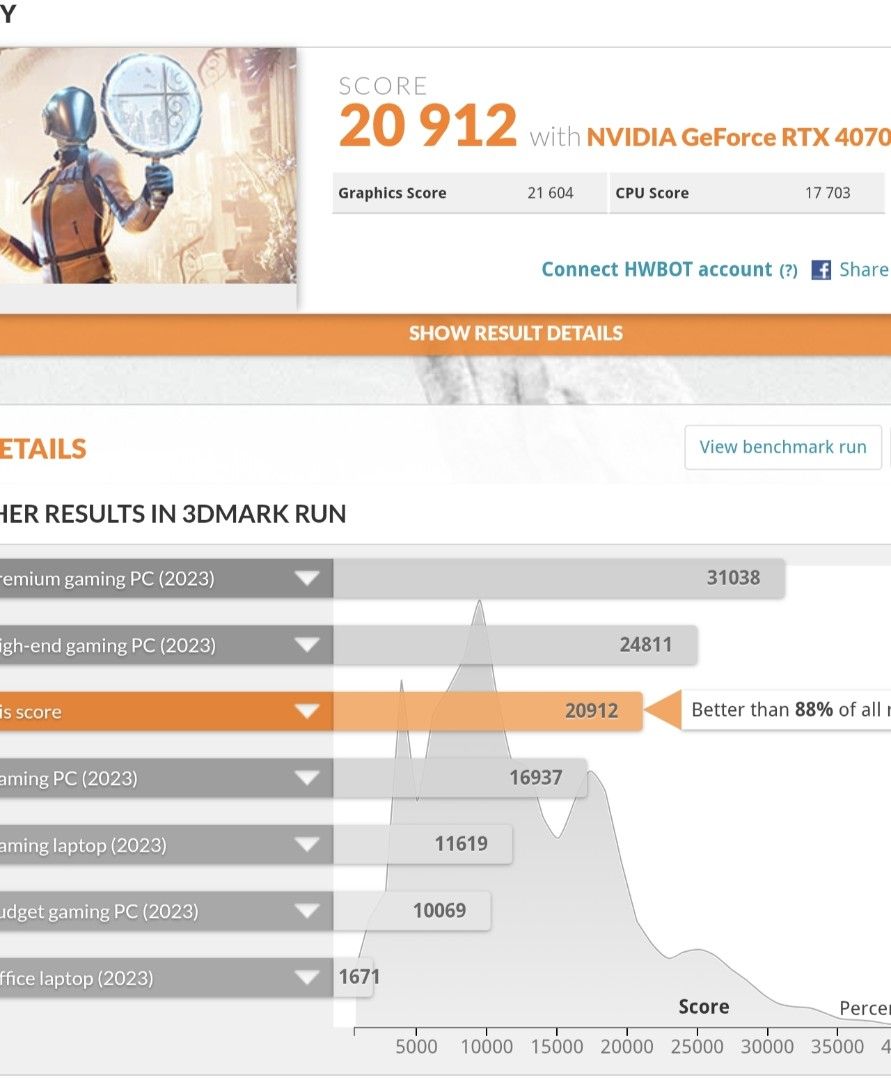Expand the Office laptop (2023) row
This screenshot has width=891, height=1080.
306,977
